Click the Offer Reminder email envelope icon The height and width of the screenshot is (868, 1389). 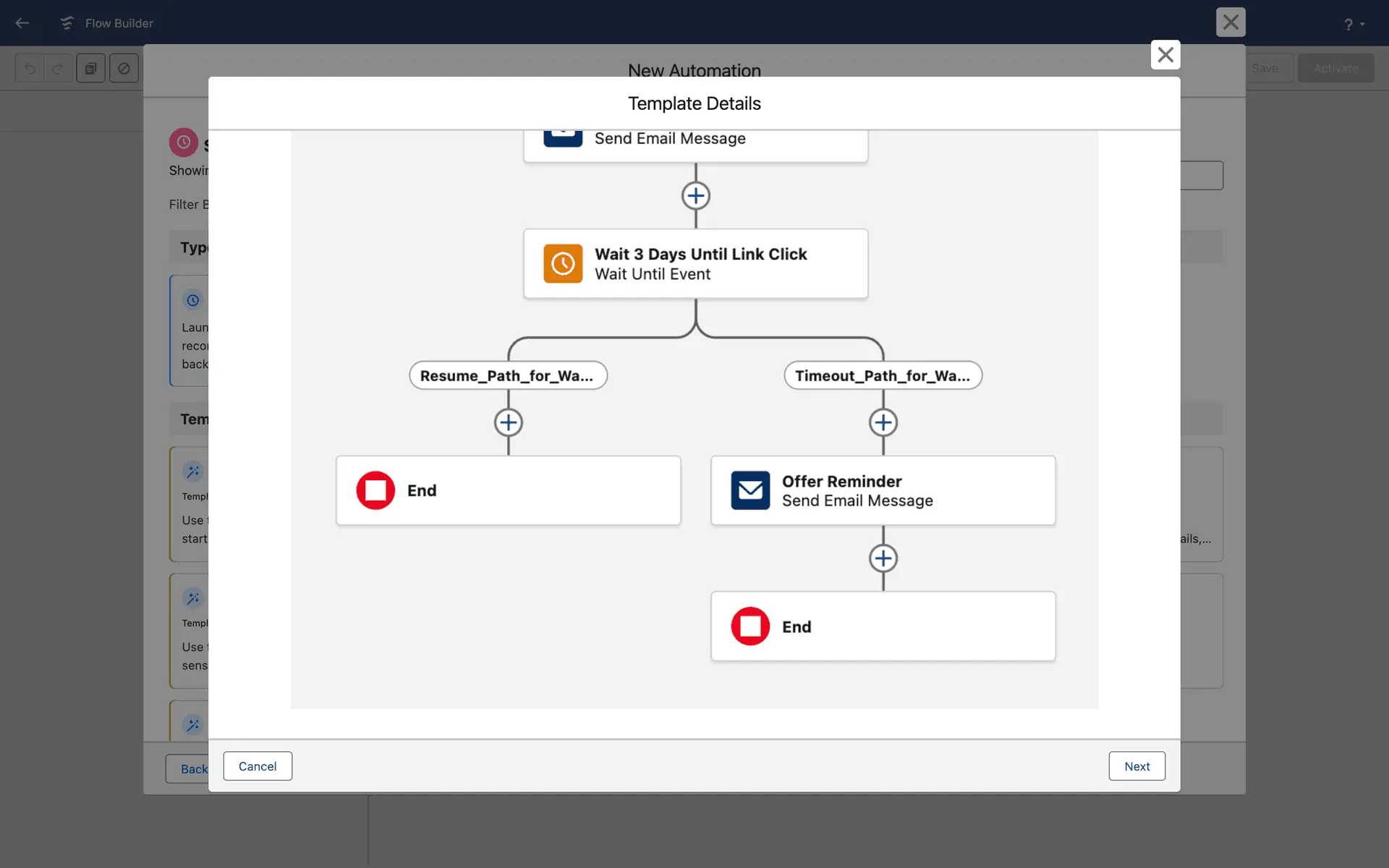click(750, 490)
